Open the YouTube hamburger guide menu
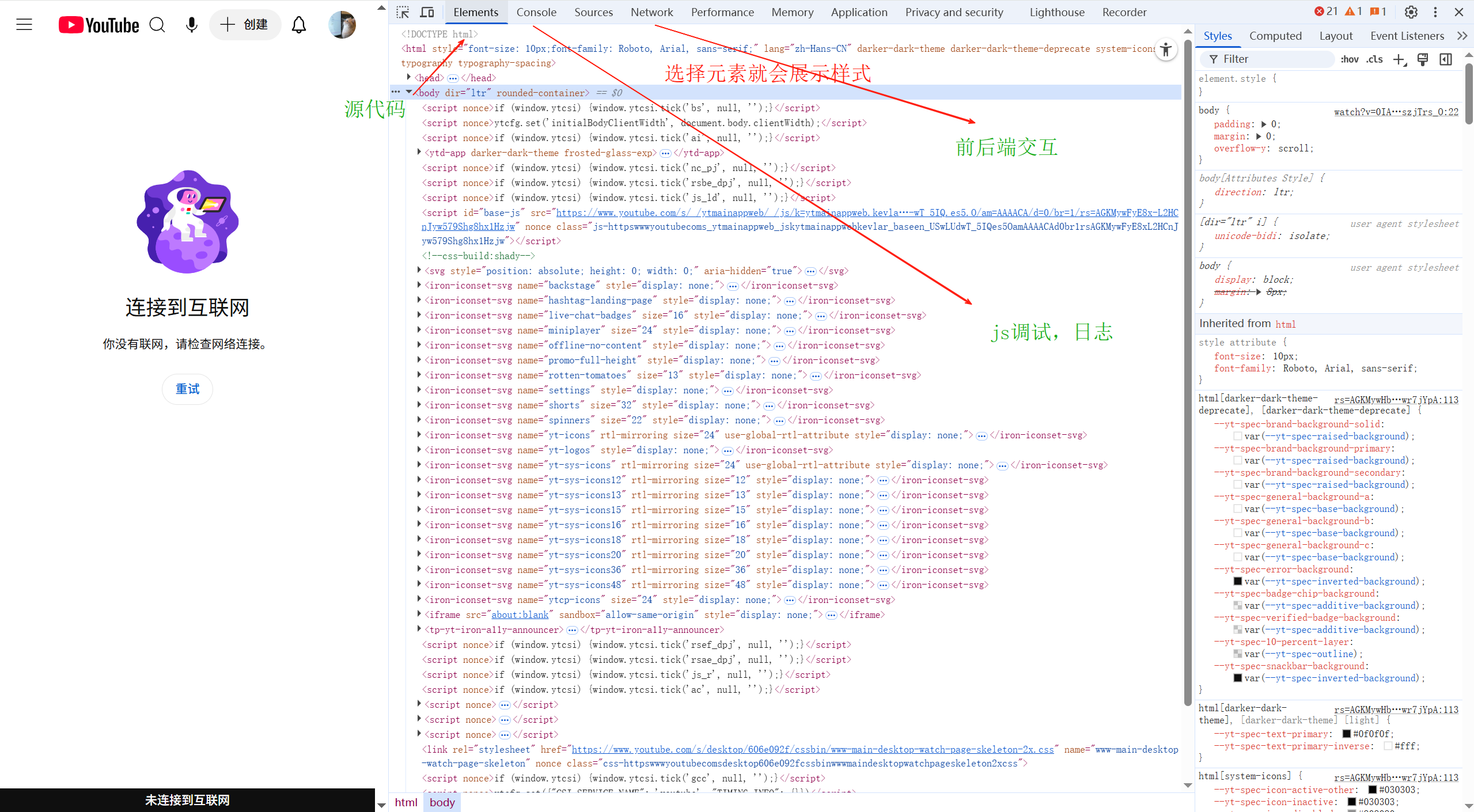The width and height of the screenshot is (1474, 812). 24,25
